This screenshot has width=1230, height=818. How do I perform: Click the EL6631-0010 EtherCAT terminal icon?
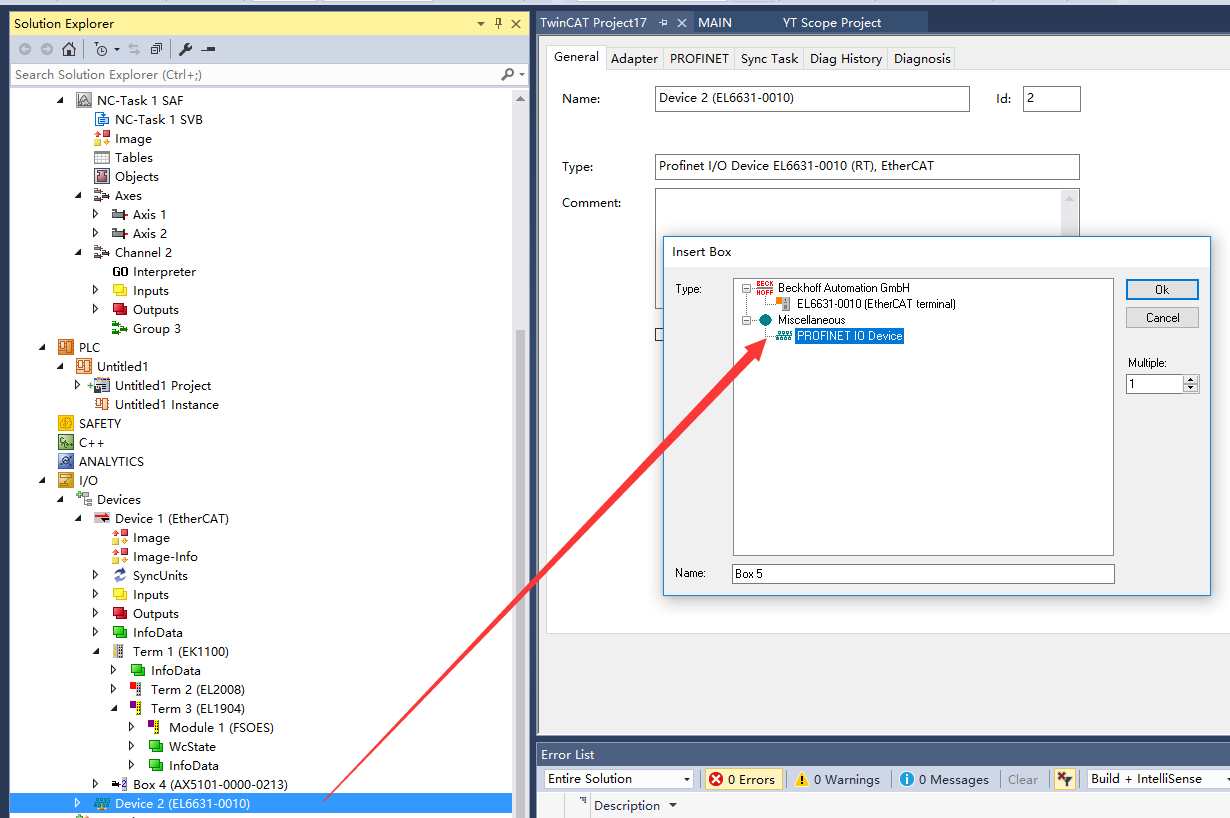[x=784, y=304]
